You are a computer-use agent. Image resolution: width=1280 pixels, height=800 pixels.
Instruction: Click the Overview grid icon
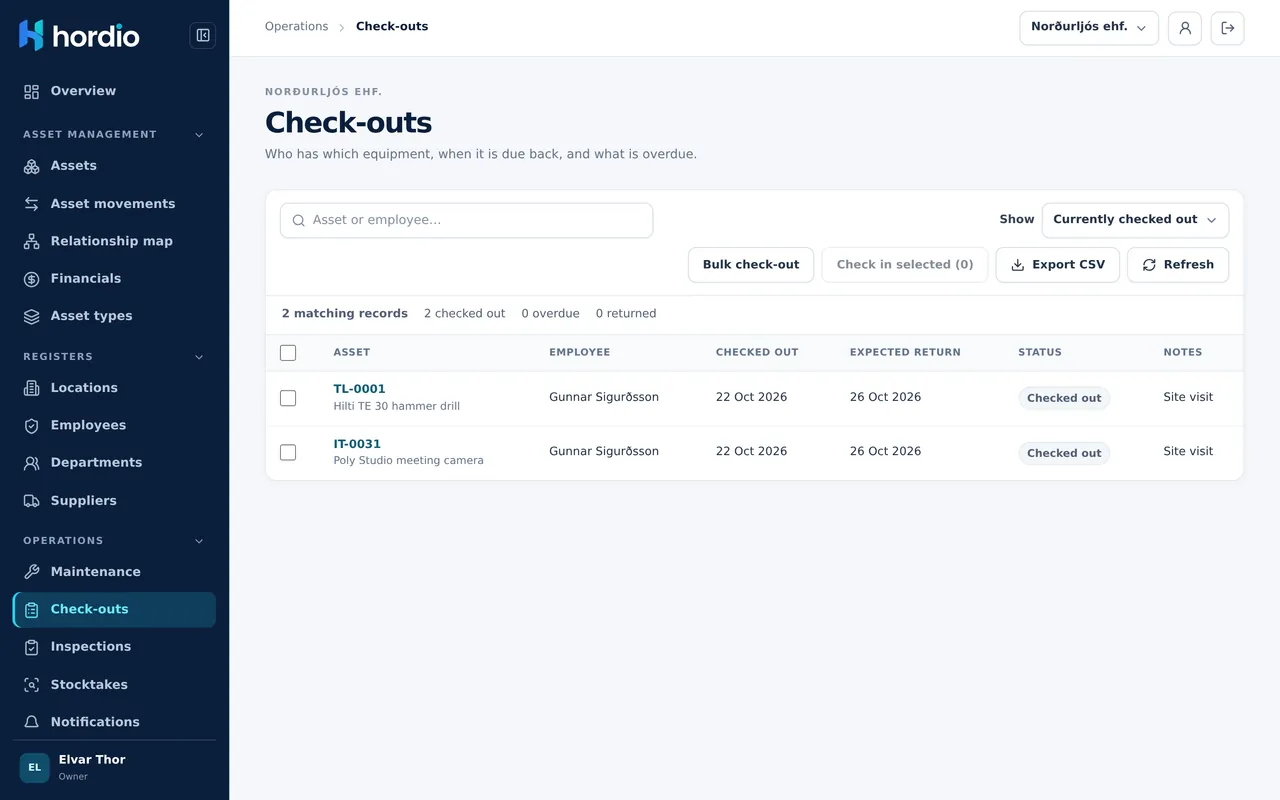[32, 91]
